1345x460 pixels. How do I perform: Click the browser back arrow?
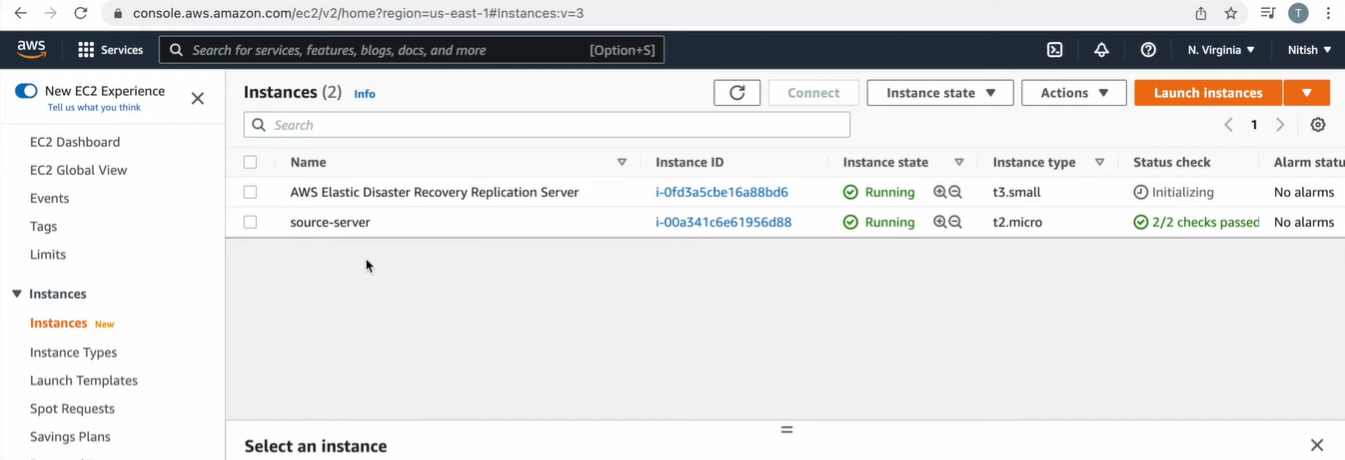(x=20, y=13)
